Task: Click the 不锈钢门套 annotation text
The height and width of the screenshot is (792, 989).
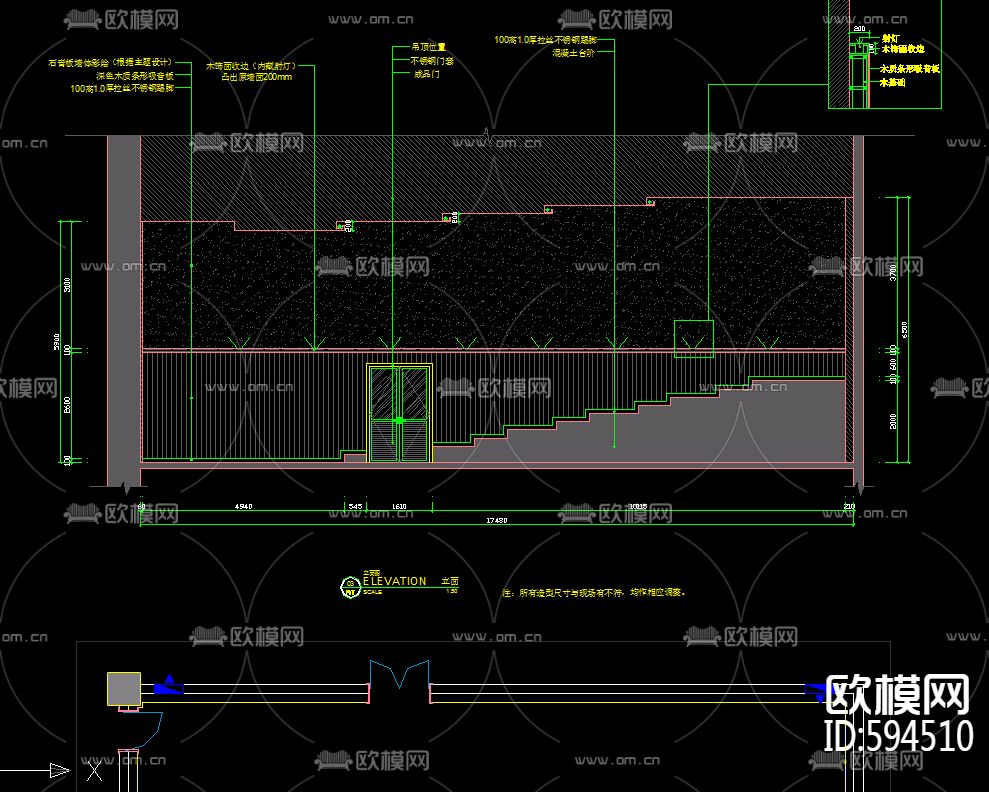Action: [432, 61]
